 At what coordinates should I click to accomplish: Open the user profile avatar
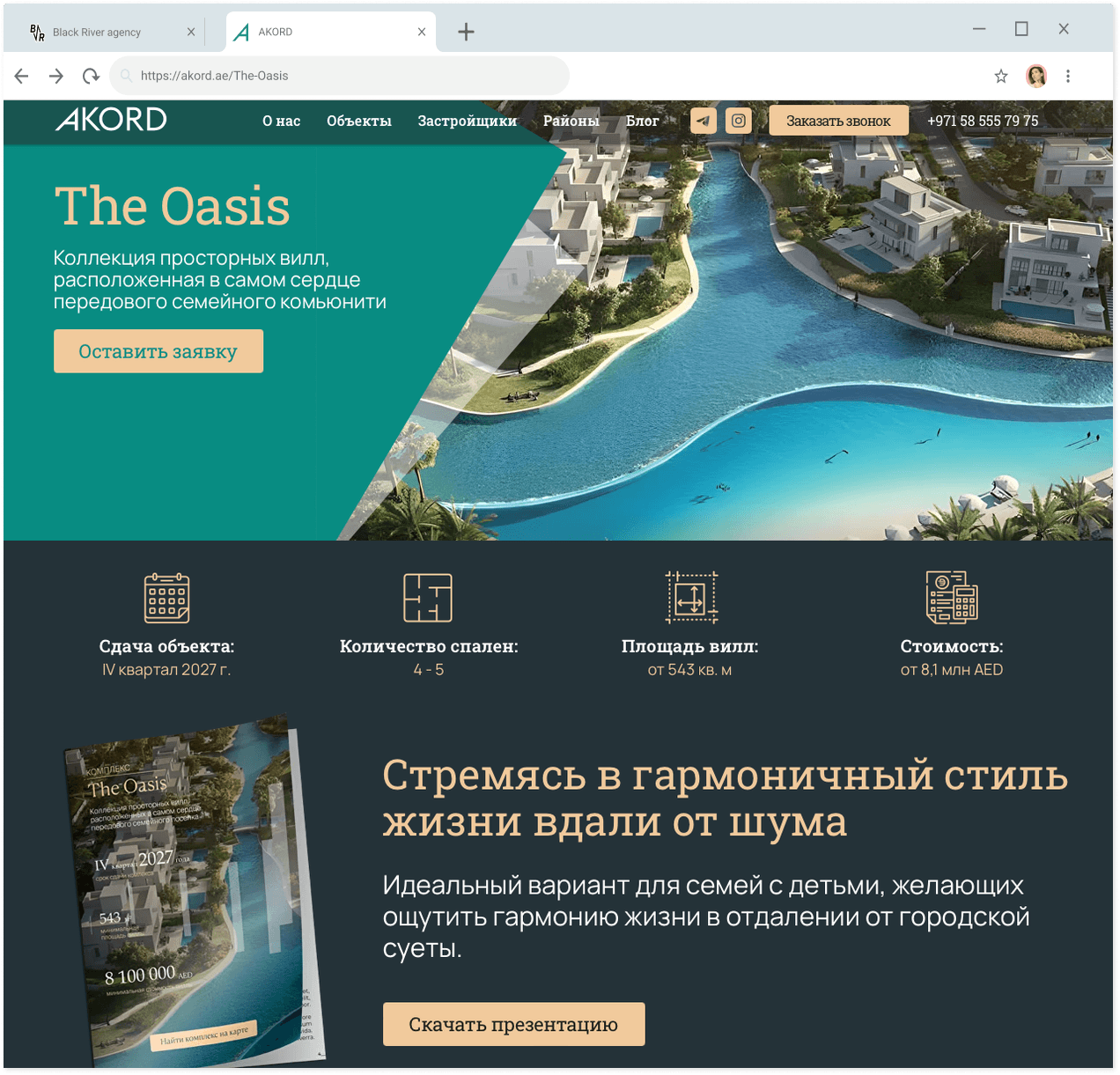pos(1036,77)
